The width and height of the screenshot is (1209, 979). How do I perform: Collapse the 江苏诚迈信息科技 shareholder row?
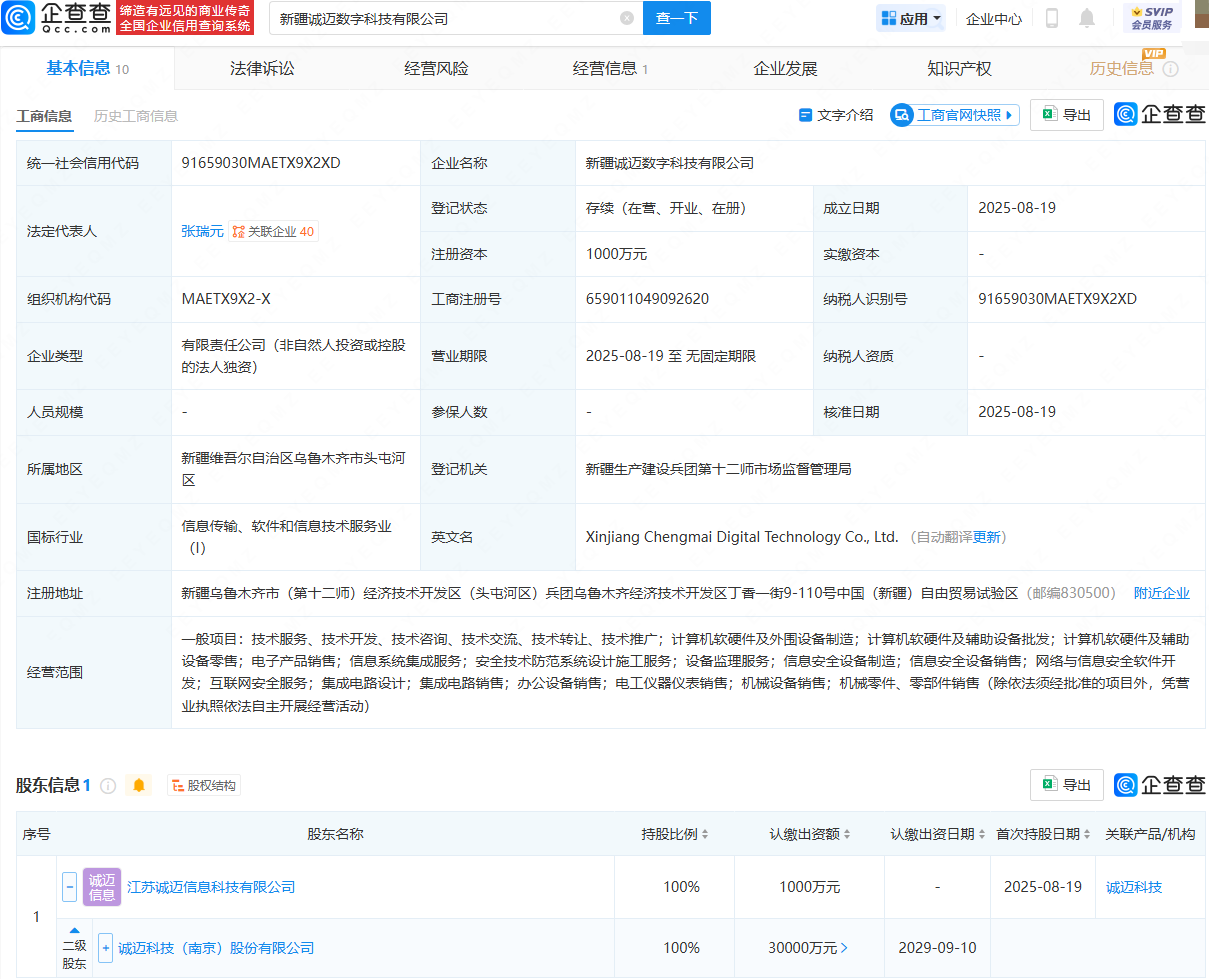pyautogui.click(x=69, y=887)
